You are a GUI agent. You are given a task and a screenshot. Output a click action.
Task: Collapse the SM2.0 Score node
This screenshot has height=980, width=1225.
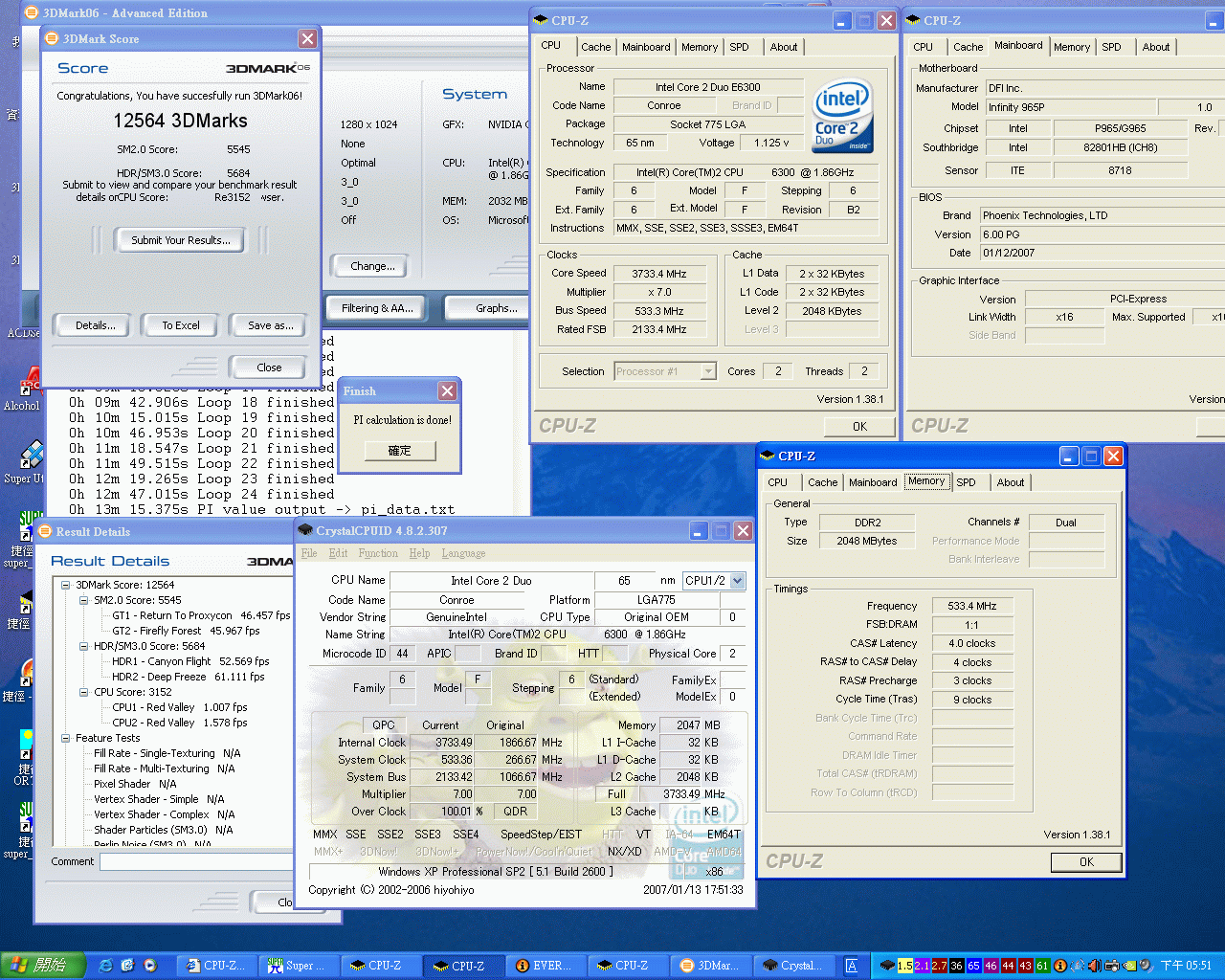(x=83, y=600)
